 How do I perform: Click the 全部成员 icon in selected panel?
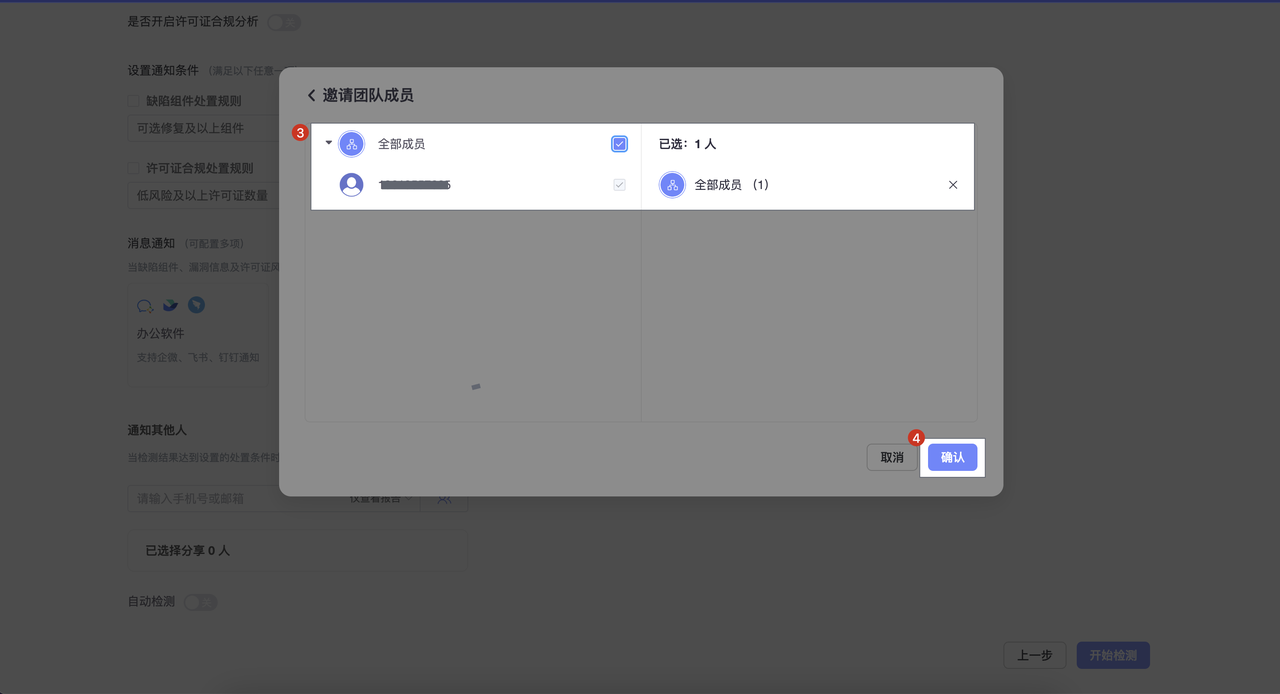click(672, 185)
